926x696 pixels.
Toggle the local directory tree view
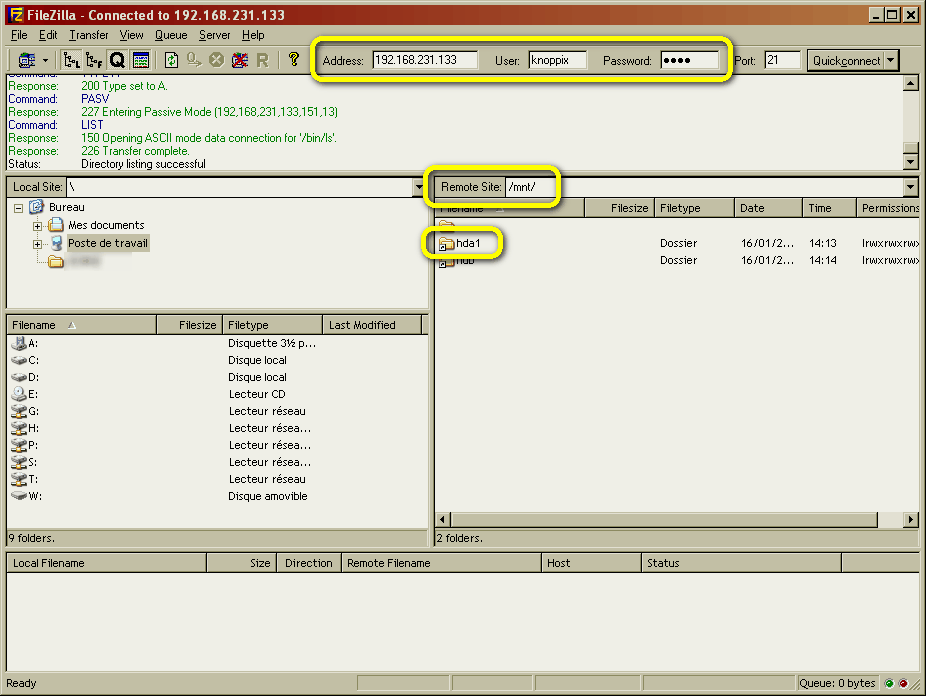pyautogui.click(x=71, y=60)
